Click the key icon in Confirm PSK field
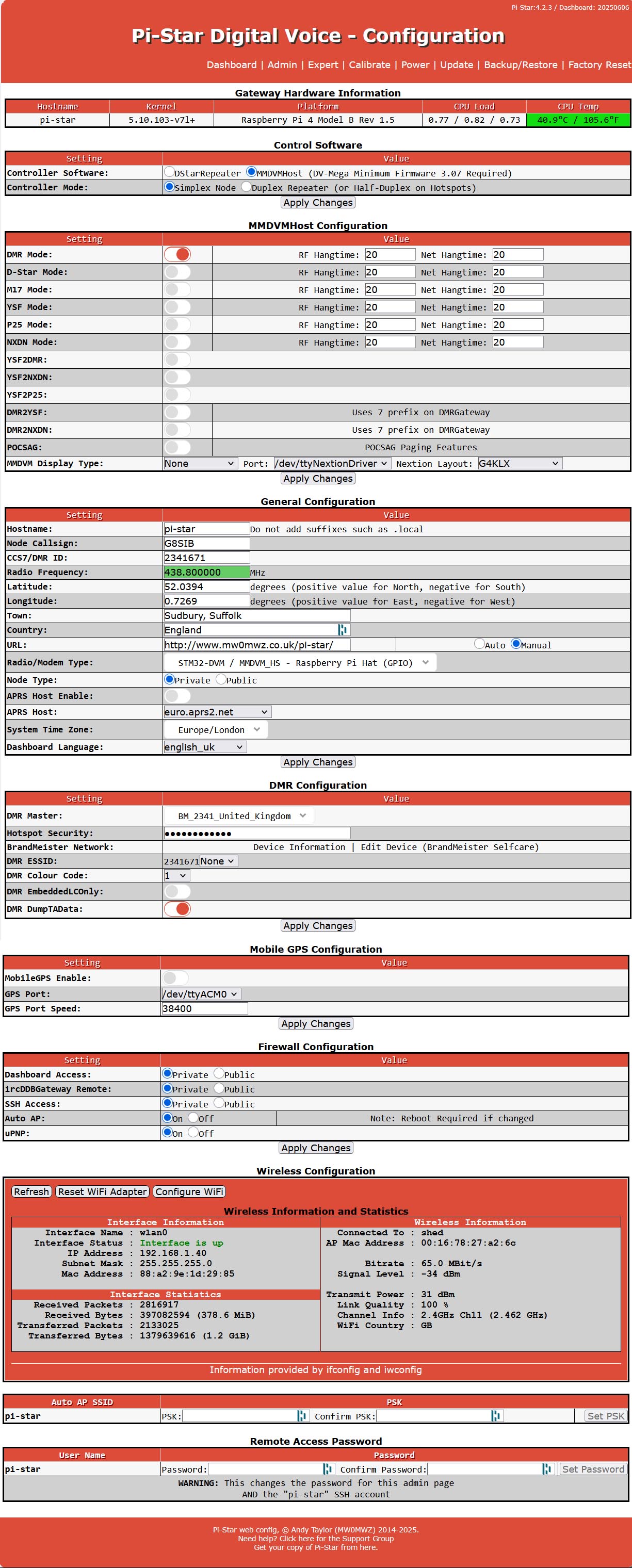Viewport: 632px width, 1568px height. point(496,1416)
